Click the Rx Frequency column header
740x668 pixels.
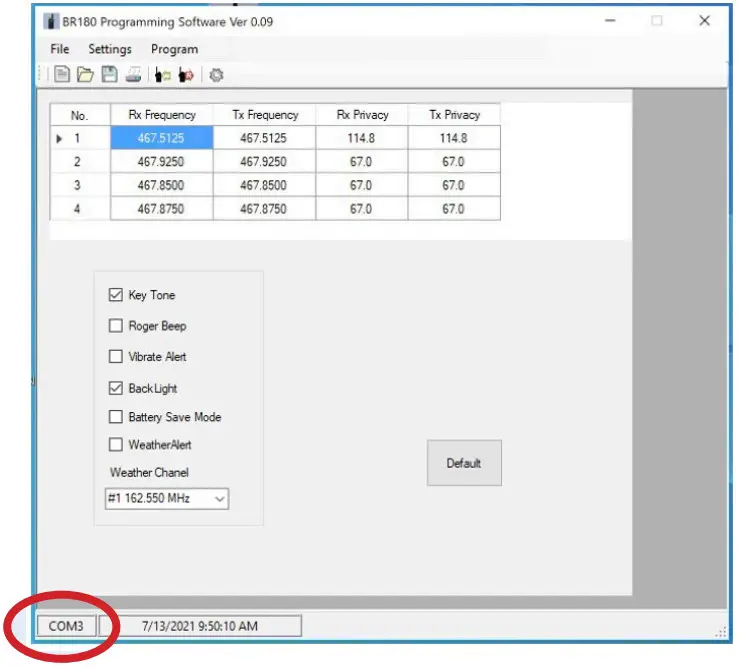[x=162, y=115]
